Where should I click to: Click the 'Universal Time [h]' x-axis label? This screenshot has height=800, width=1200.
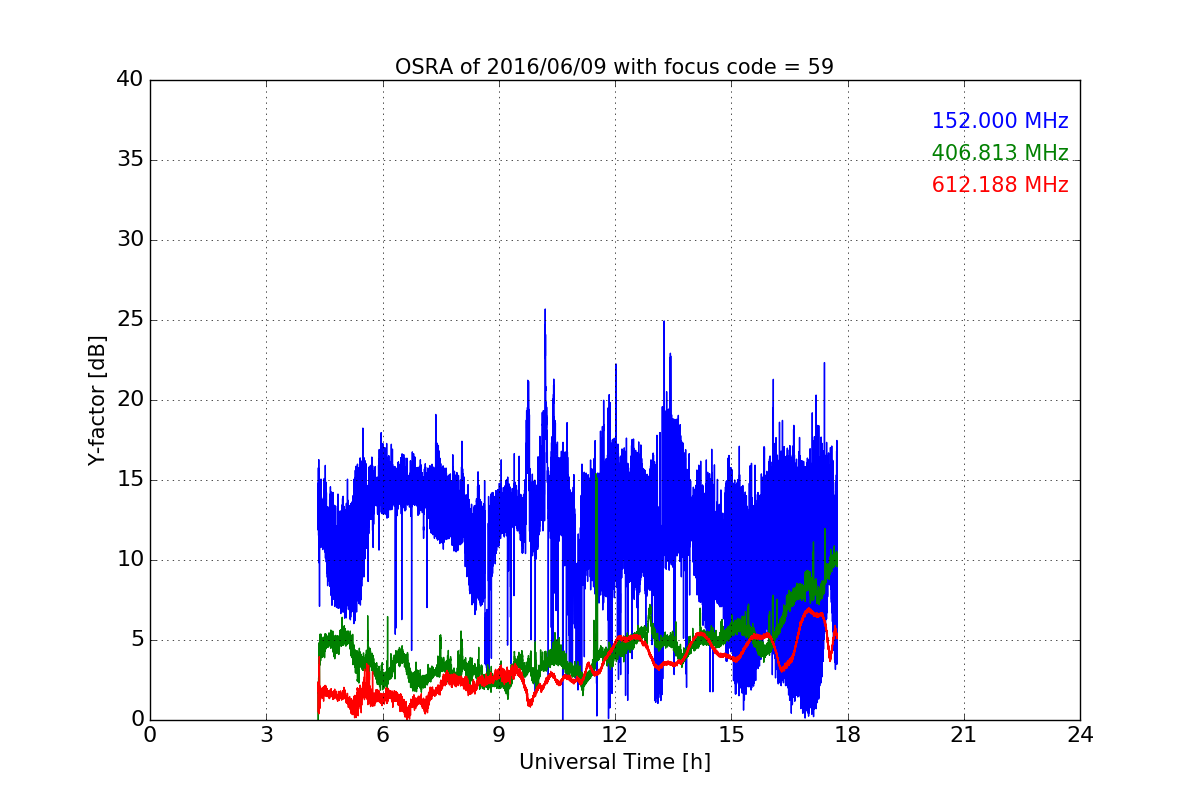tap(614, 762)
